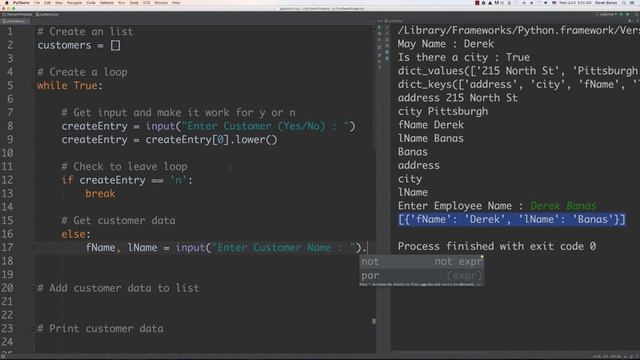Open the Navigate menu

[x=74, y=3]
